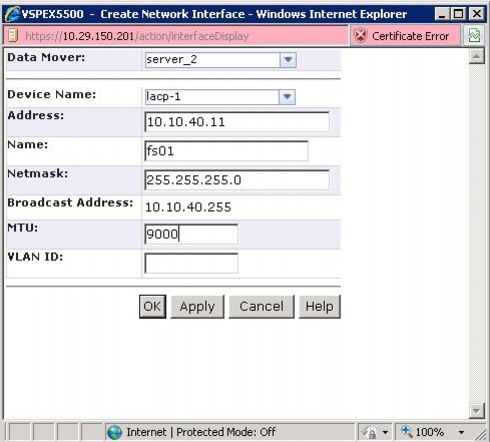Click the Broadcast Address value 10.10.40.255
This screenshot has width=490, height=442.
click(x=188, y=207)
